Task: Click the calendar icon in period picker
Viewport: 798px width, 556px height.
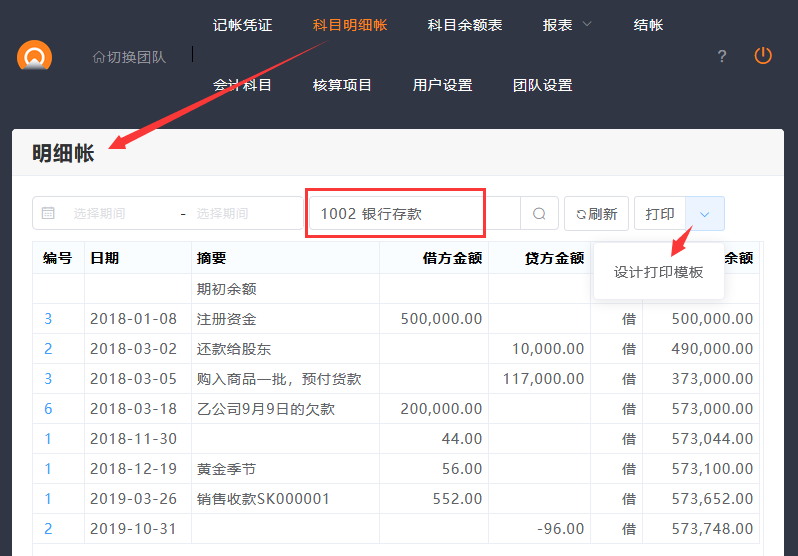Action: click(48, 213)
